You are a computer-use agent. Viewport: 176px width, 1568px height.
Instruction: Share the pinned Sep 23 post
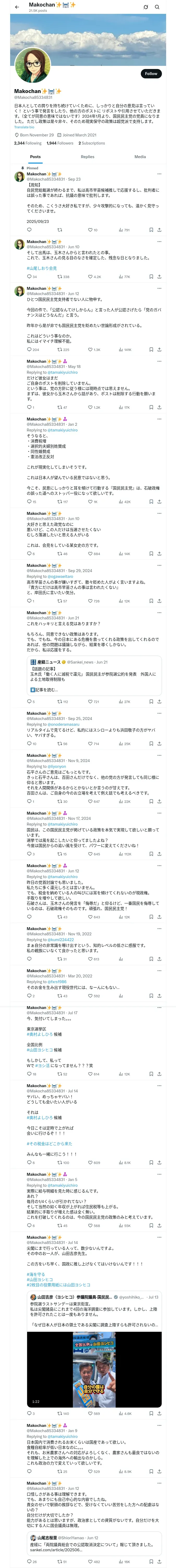pos(159,230)
